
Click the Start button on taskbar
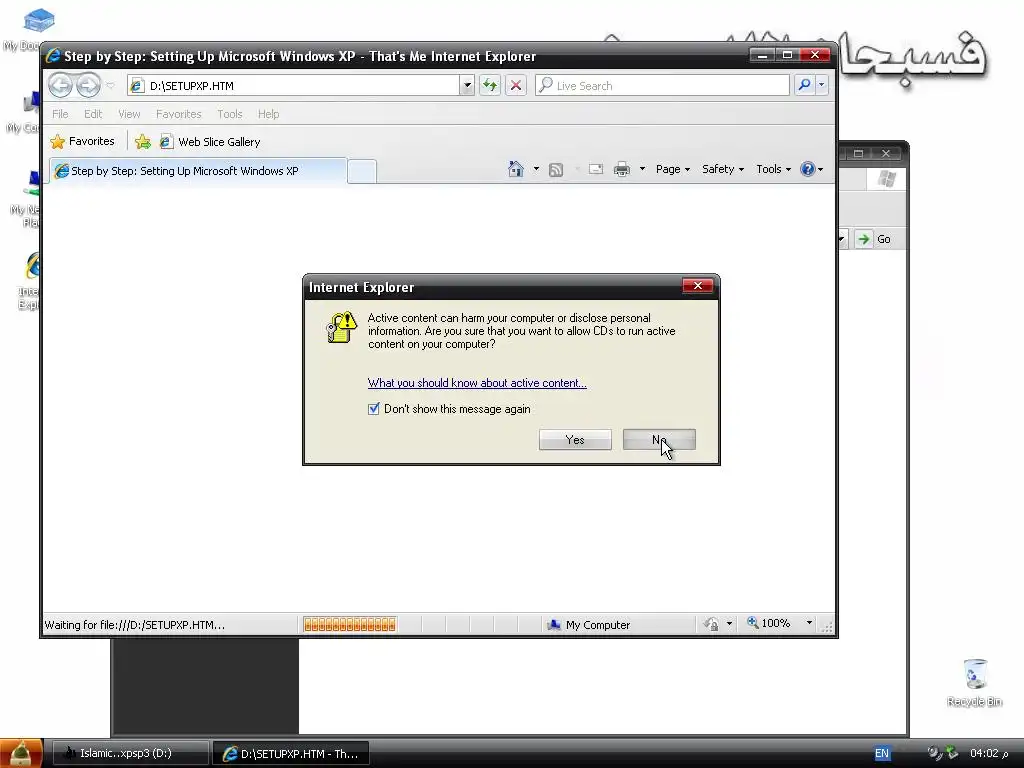(21, 753)
